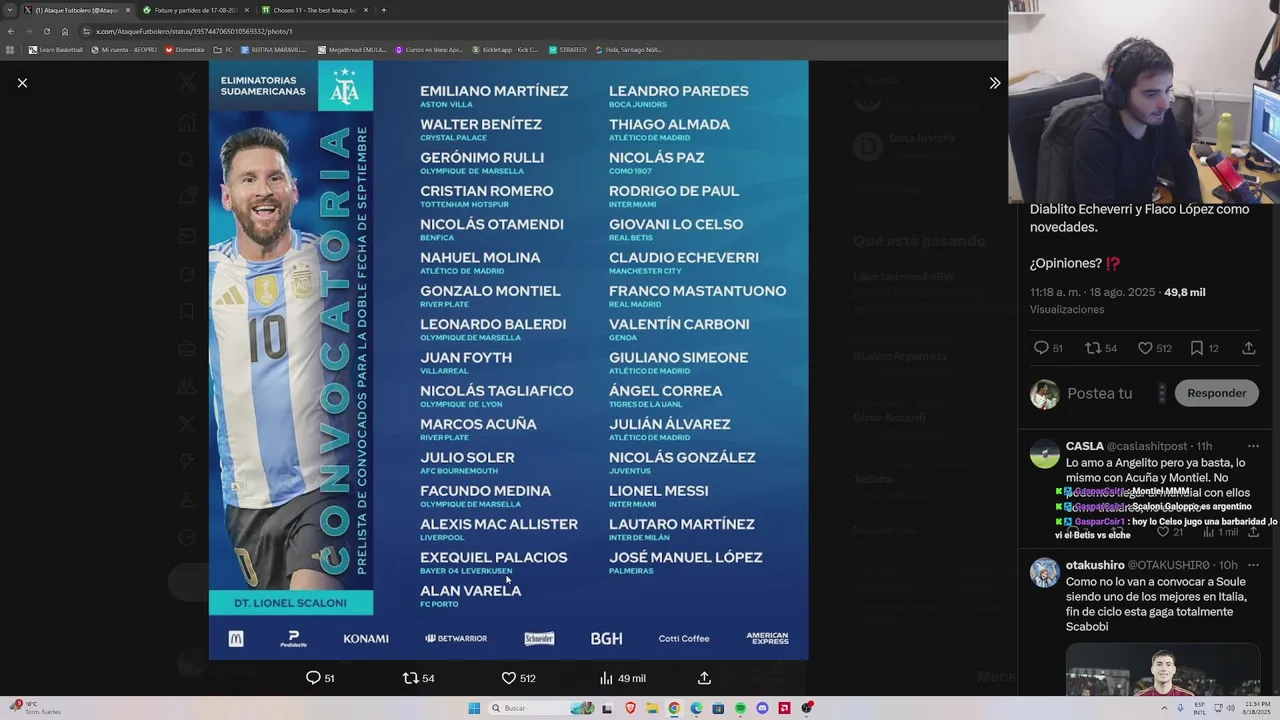Open Discord from taskbar
Image resolution: width=1280 pixels, height=720 pixels.
762,708
